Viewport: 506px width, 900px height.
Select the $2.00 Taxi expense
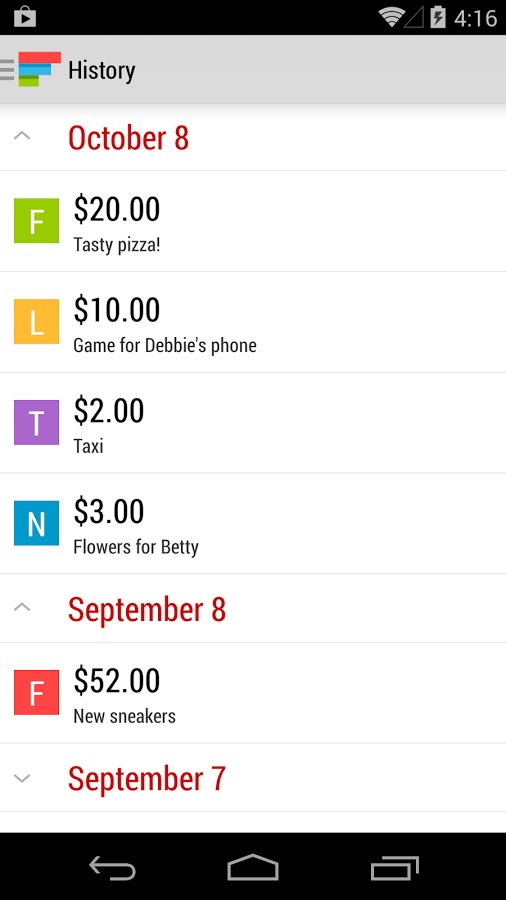coord(253,423)
